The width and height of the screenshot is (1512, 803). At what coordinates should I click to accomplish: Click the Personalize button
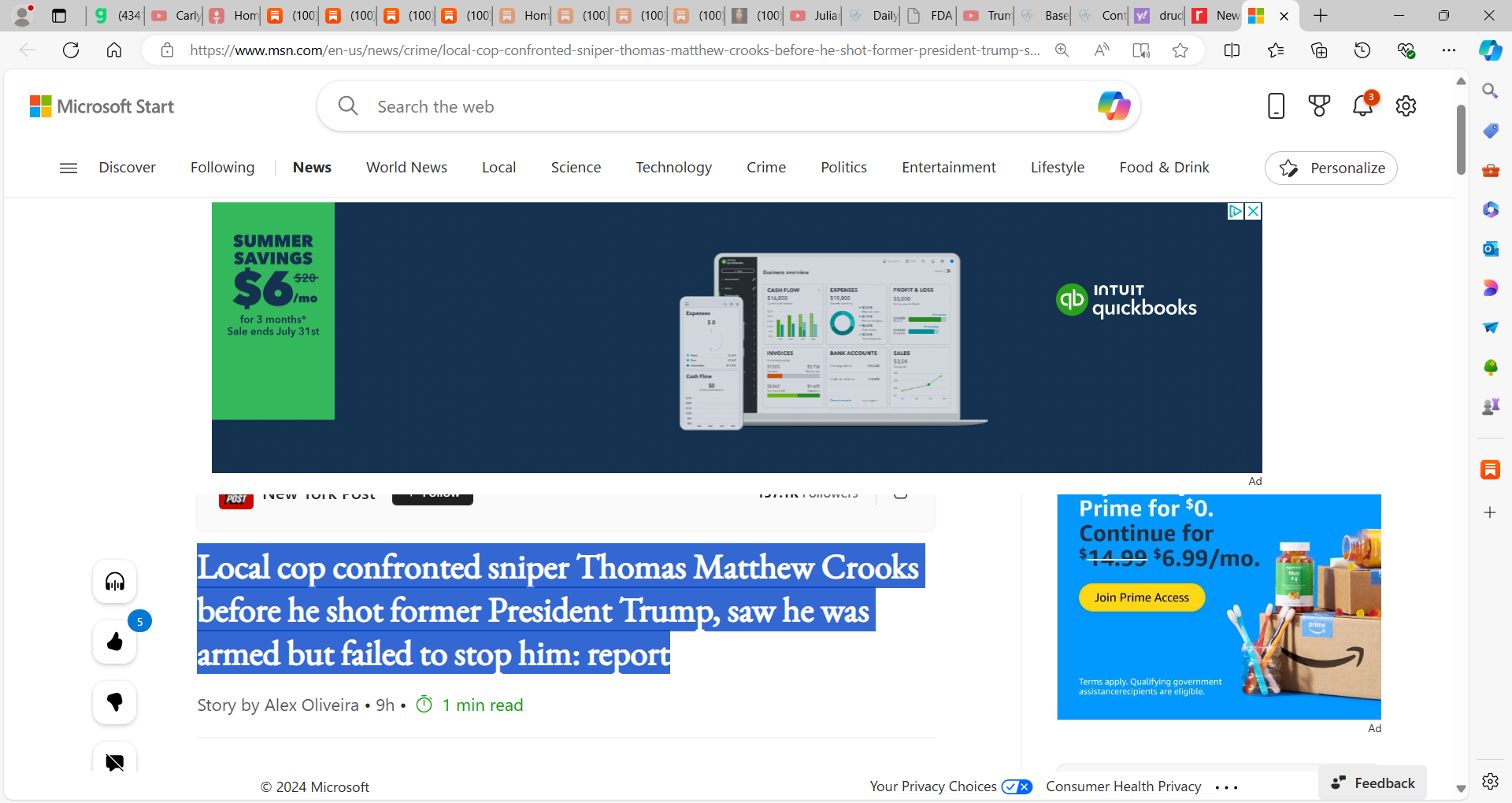click(x=1331, y=168)
